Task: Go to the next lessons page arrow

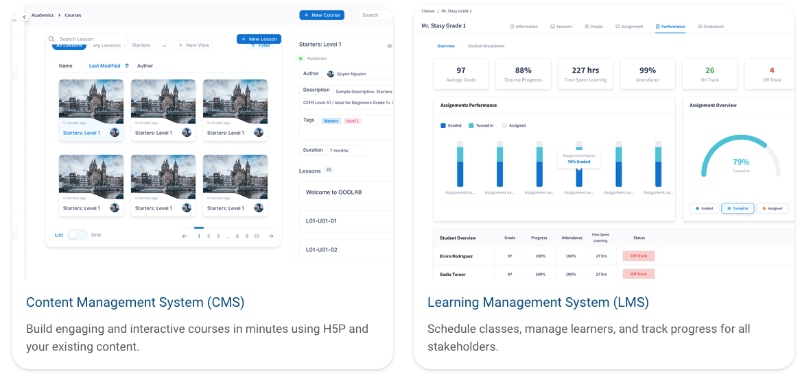Action: point(271,236)
